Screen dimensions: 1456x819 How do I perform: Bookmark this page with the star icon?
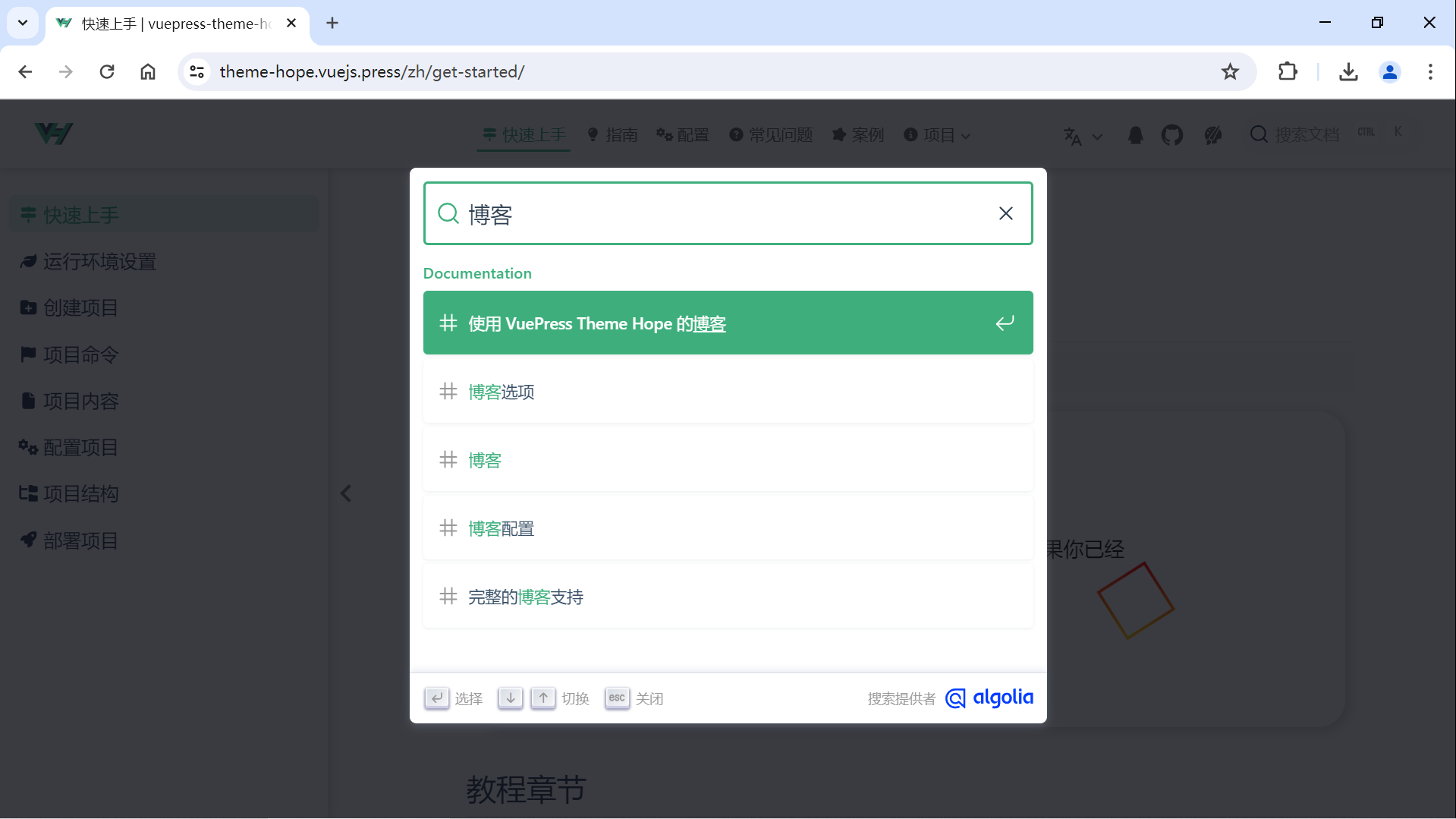click(x=1230, y=71)
